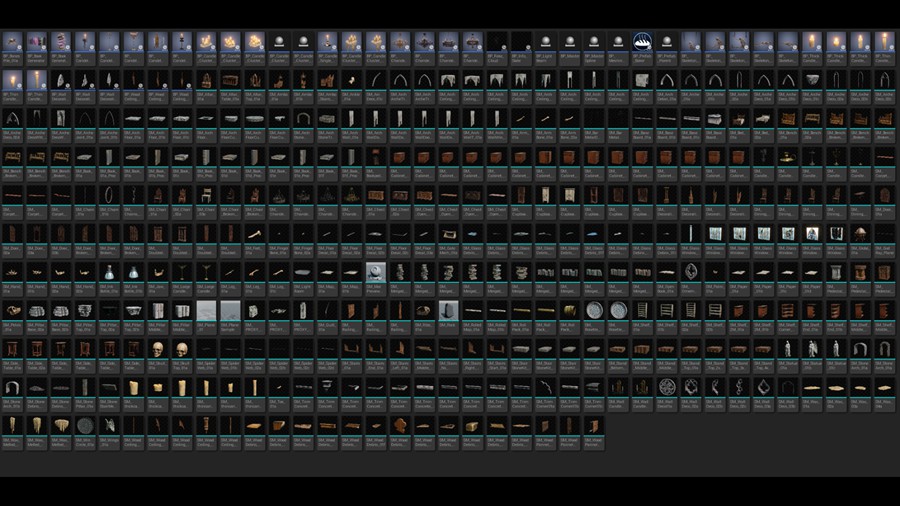Click the hanging chain ring thumbnail
Viewport: 900px width, 506px height.
coord(109,195)
